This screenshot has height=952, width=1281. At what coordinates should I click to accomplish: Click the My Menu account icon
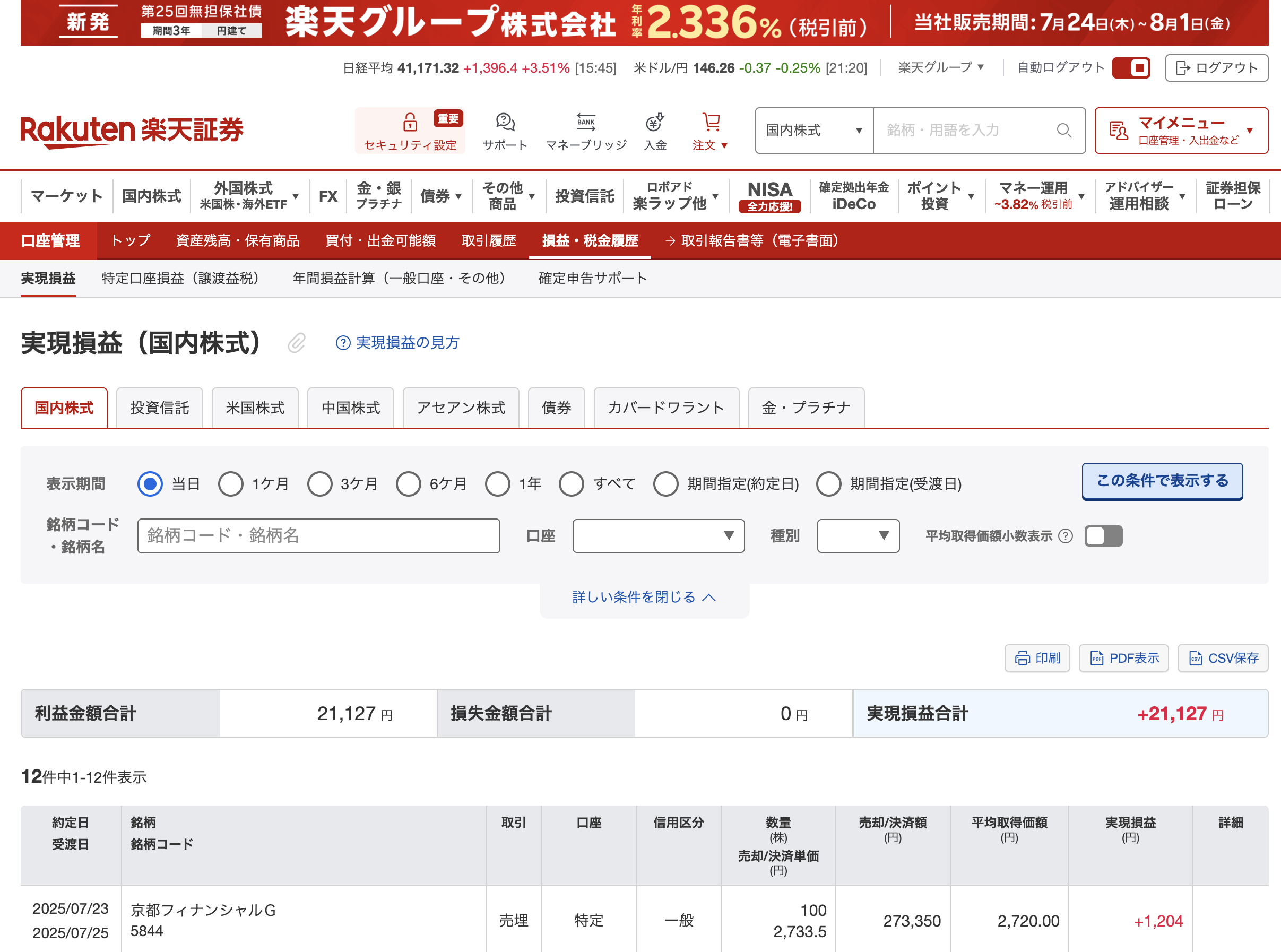1118,131
